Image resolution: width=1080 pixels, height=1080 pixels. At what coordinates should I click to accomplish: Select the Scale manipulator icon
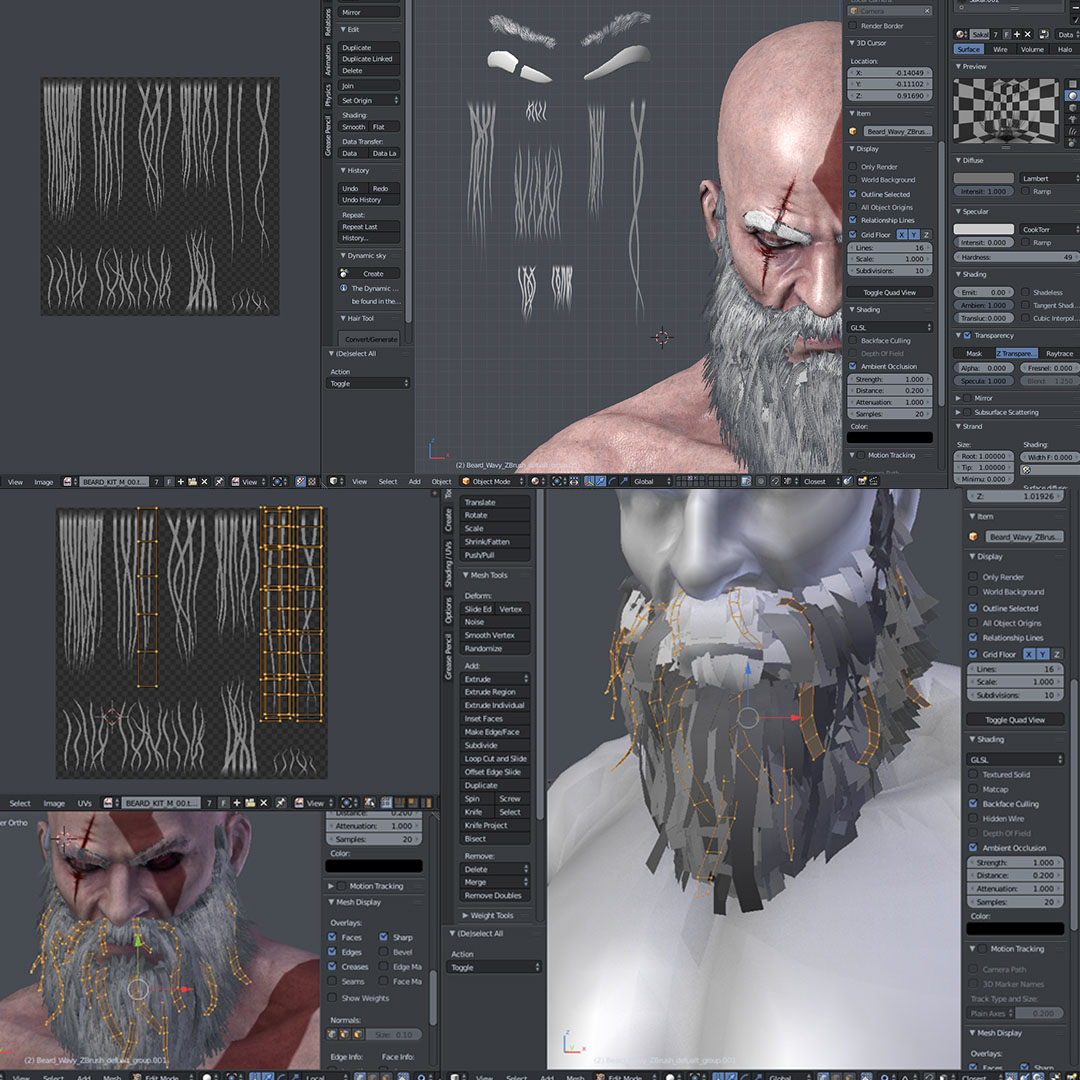(624, 481)
